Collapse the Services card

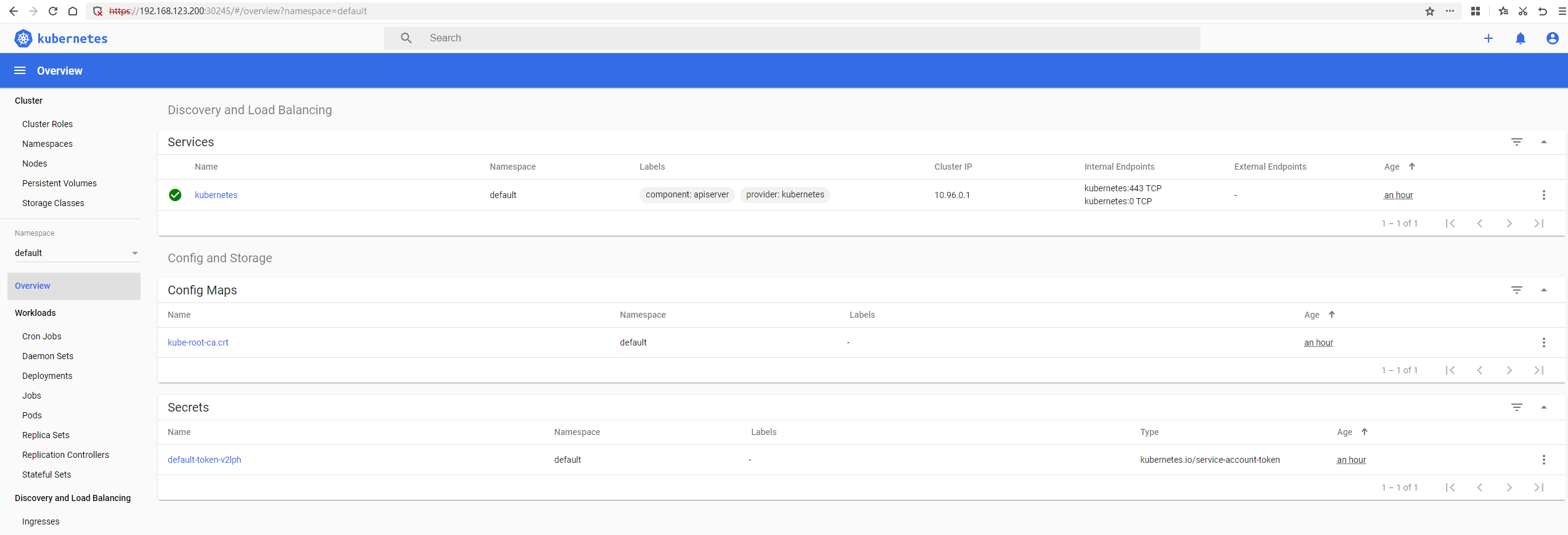[x=1543, y=142]
